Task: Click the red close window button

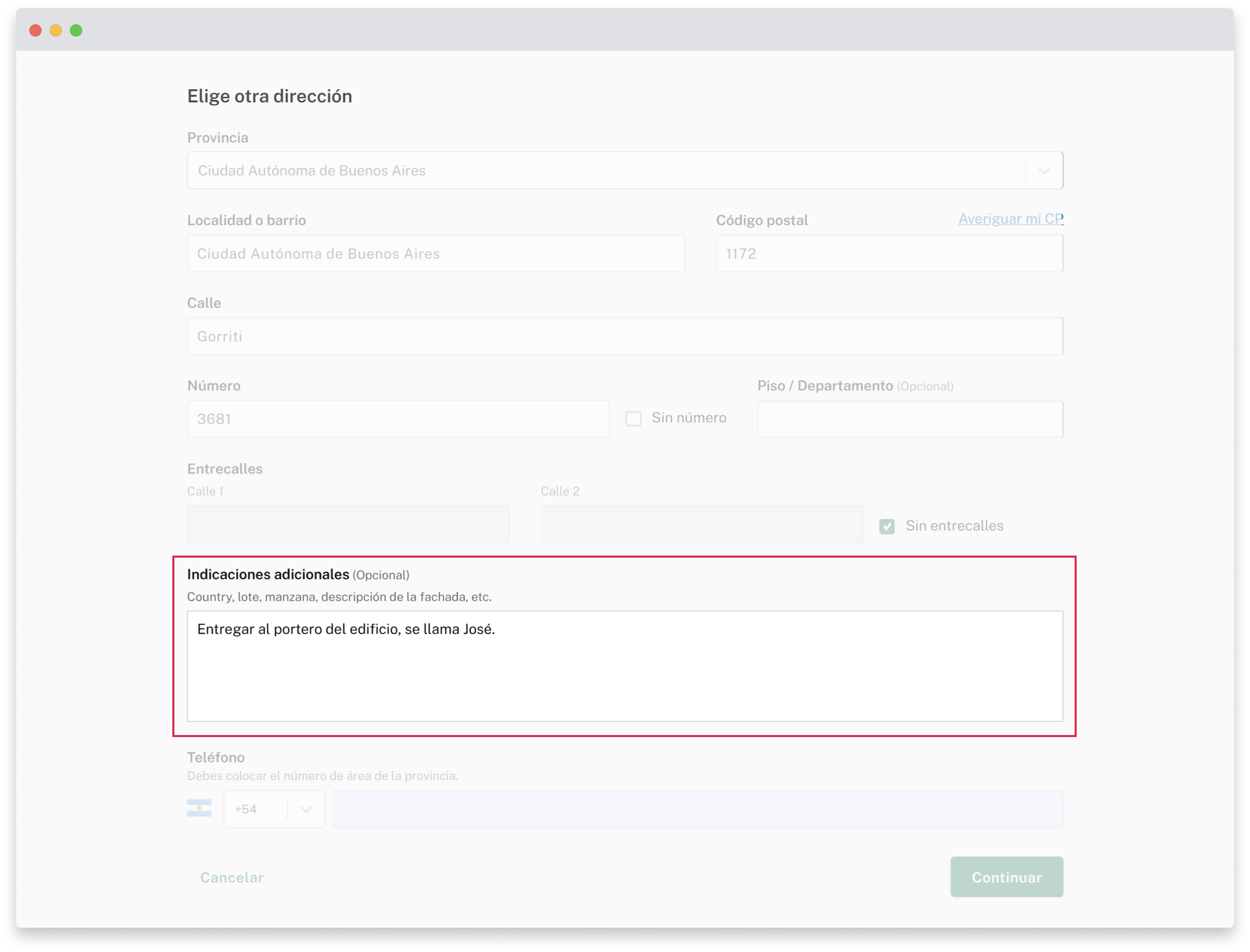Action: tap(35, 30)
